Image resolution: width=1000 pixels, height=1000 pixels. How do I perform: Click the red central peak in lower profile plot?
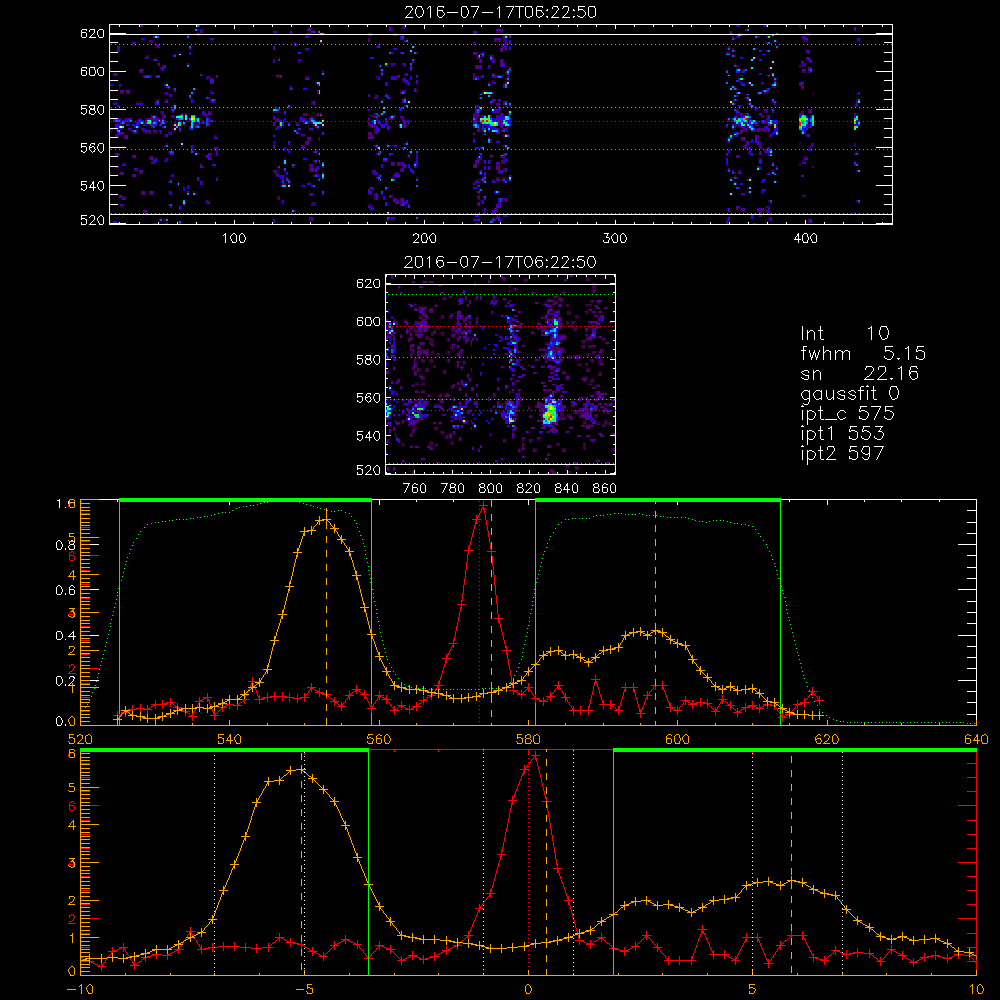tap(535, 755)
